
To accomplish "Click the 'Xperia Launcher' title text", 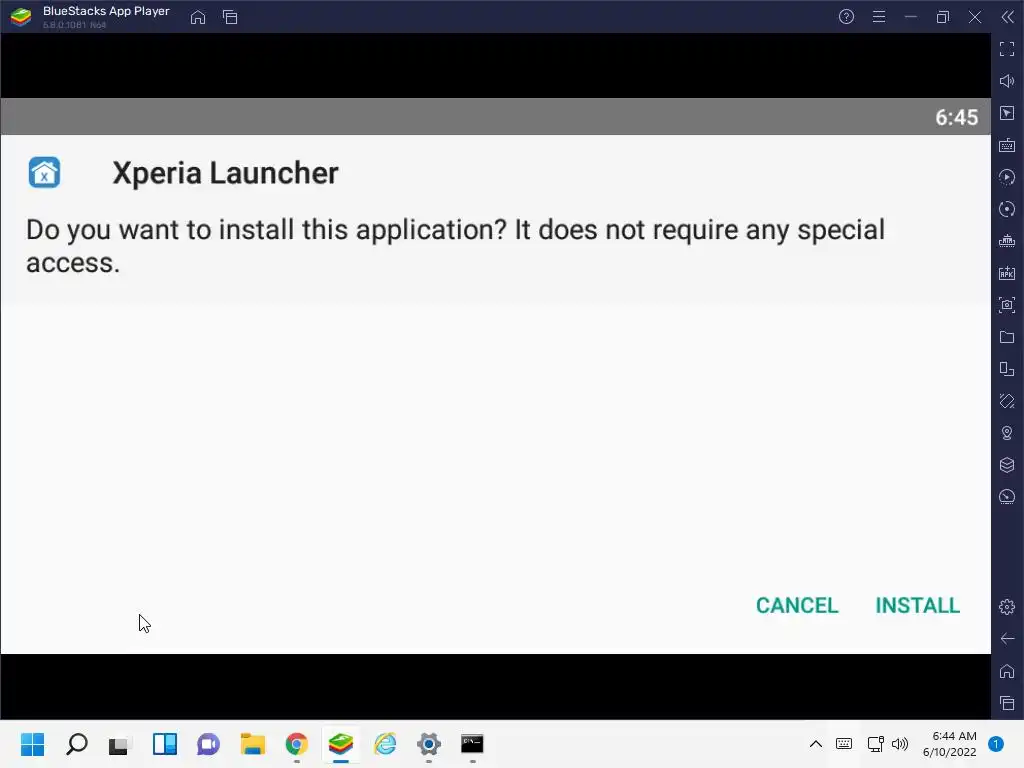I will coord(225,173).
